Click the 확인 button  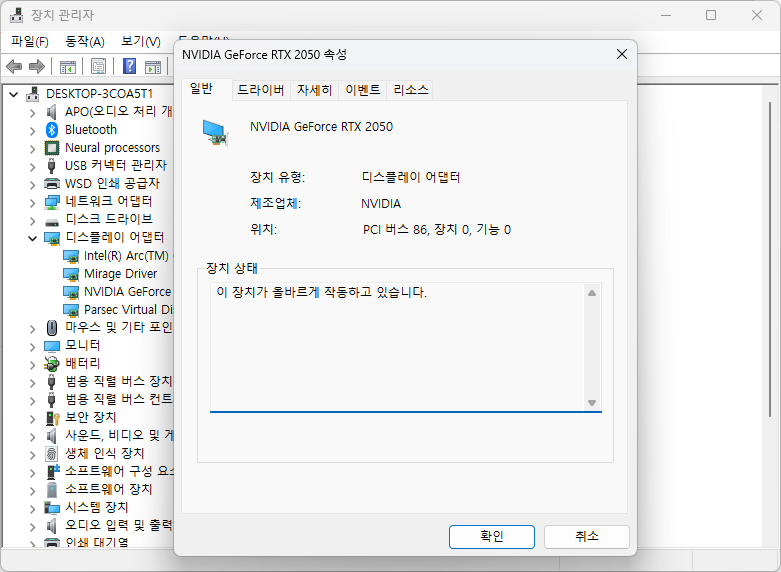click(492, 537)
